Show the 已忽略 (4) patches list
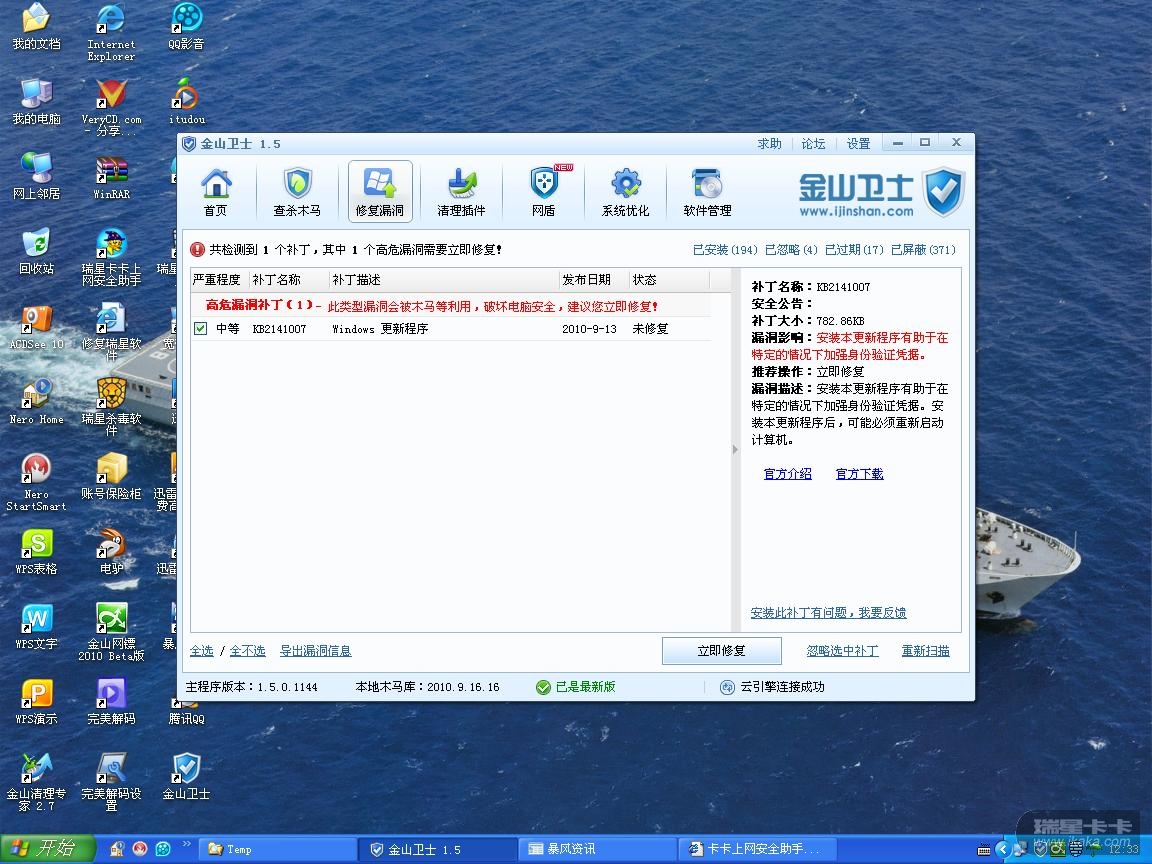1152x864 pixels. pyautogui.click(x=791, y=250)
